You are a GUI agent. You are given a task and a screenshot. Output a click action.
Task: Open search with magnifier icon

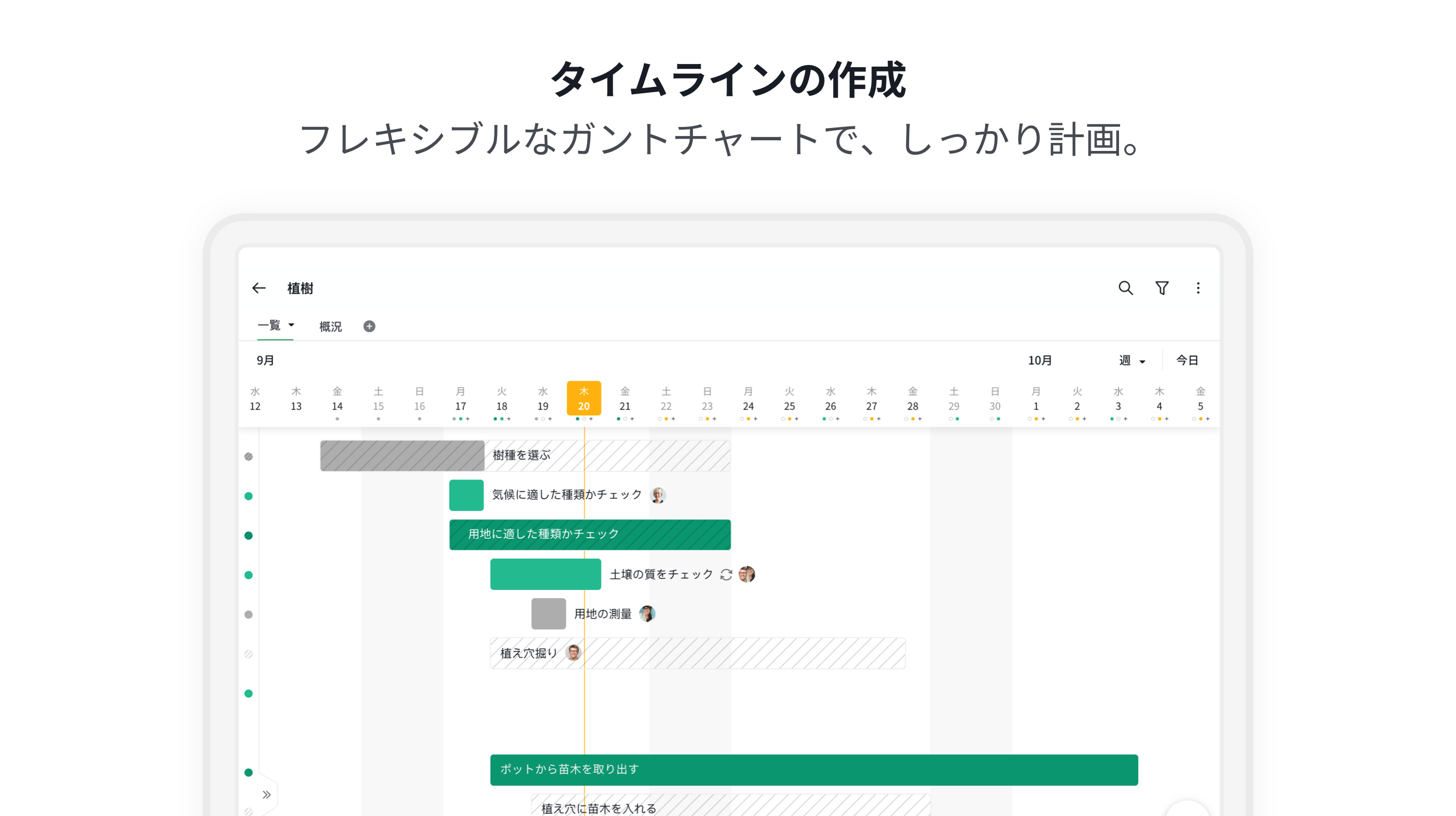[x=1125, y=288]
